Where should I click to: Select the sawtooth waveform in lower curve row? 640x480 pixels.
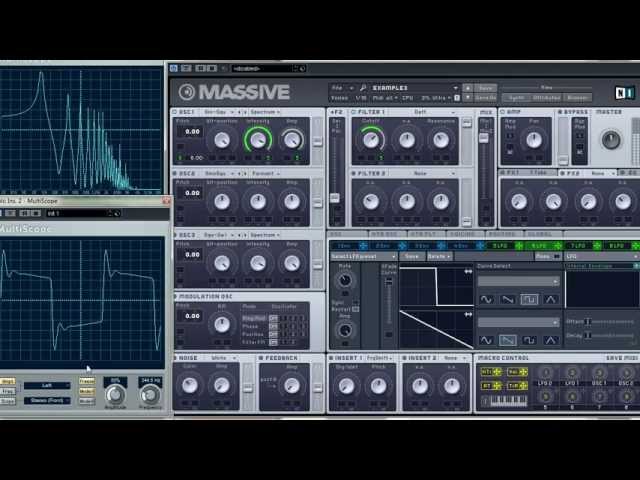[508, 340]
